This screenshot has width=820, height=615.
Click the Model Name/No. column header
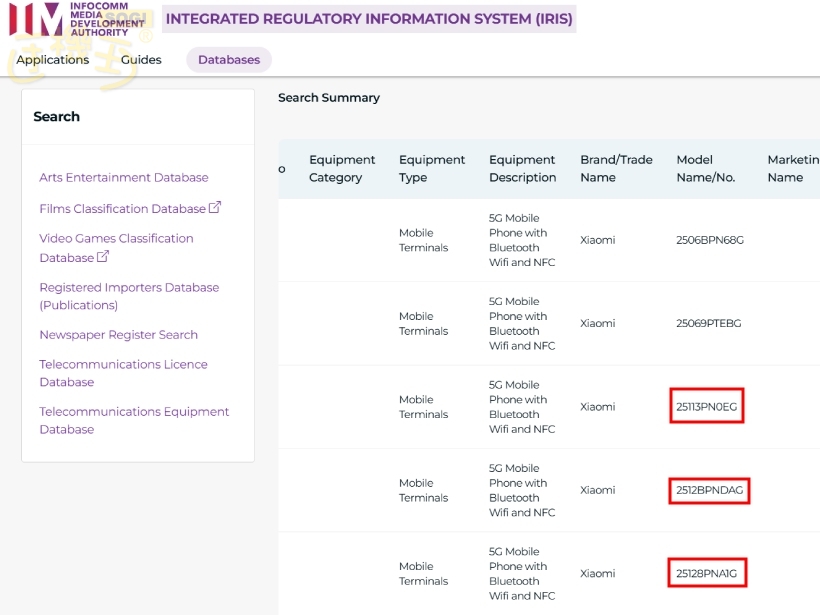tap(706, 168)
